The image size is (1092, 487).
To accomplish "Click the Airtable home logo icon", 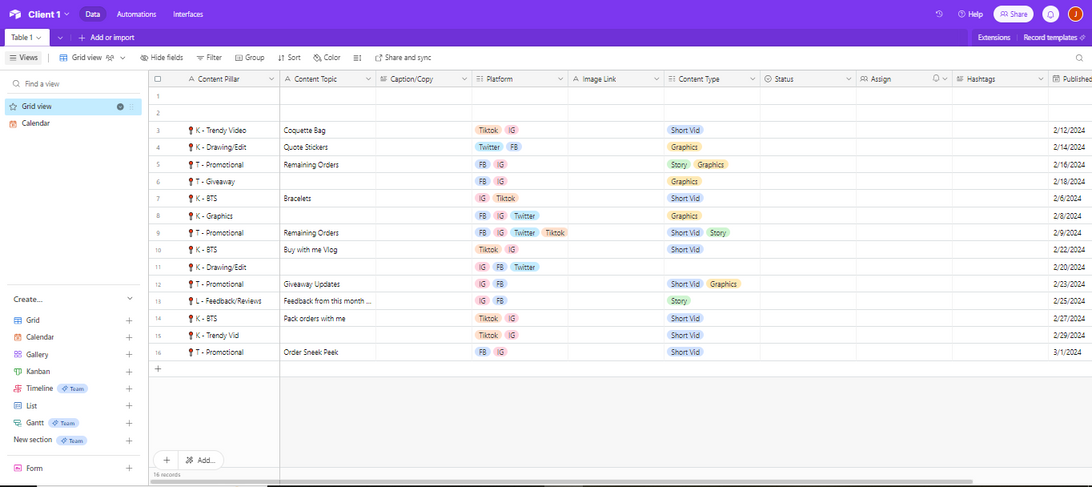I will (15, 14).
